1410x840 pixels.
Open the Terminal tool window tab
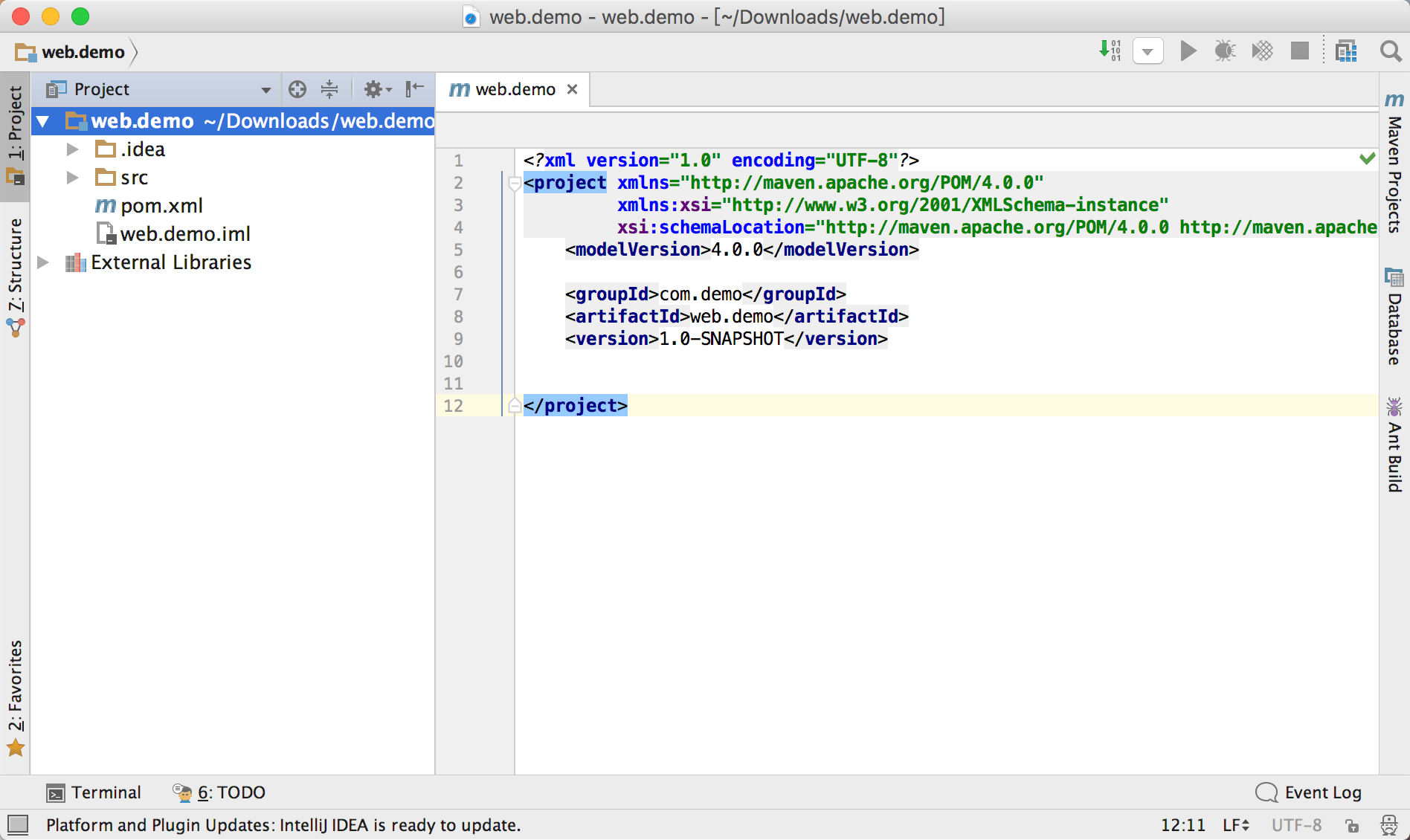(x=94, y=792)
